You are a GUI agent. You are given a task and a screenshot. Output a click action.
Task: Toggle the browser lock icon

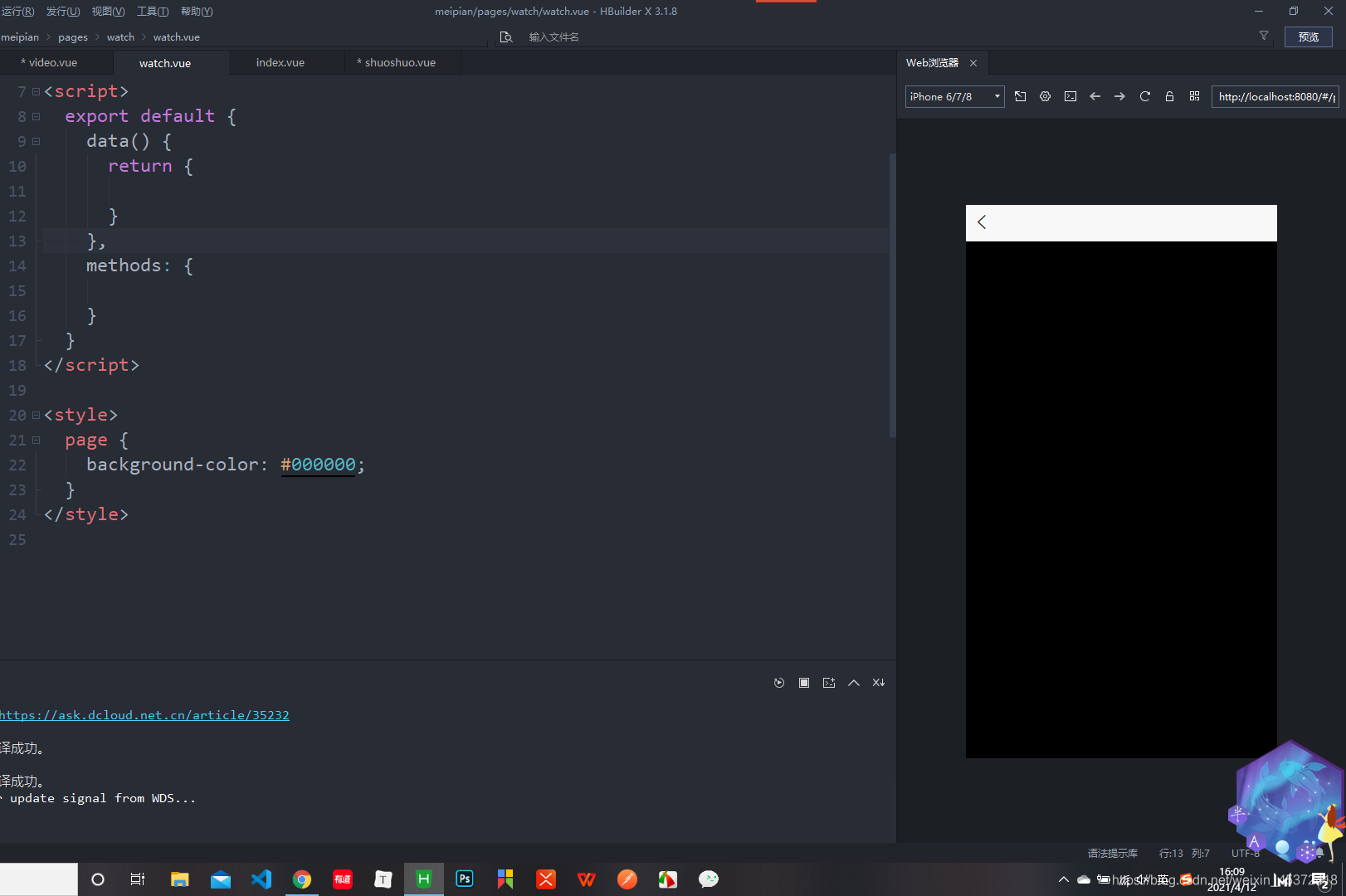coord(1169,96)
